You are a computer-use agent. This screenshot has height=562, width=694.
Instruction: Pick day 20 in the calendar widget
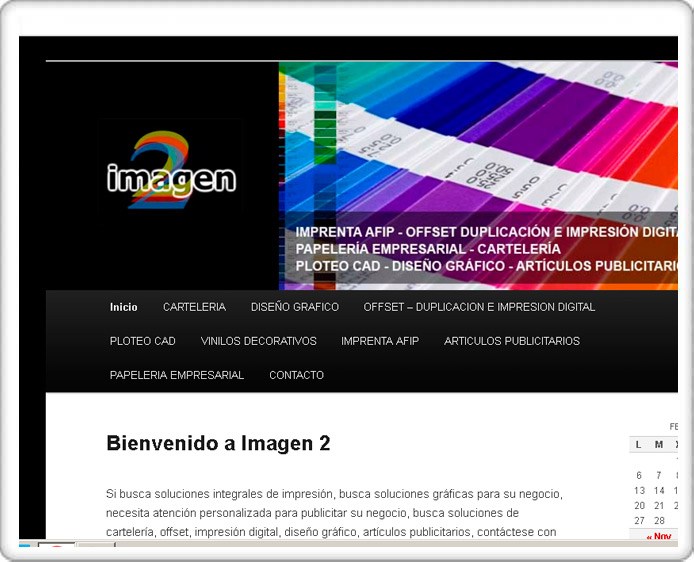[639, 506]
